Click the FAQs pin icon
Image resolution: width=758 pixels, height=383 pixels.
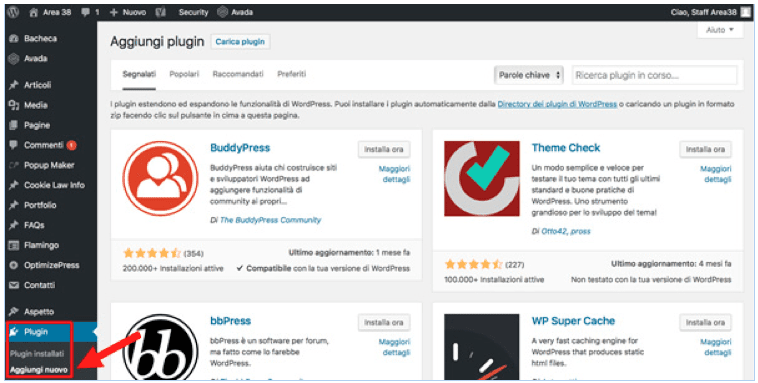coord(14,225)
